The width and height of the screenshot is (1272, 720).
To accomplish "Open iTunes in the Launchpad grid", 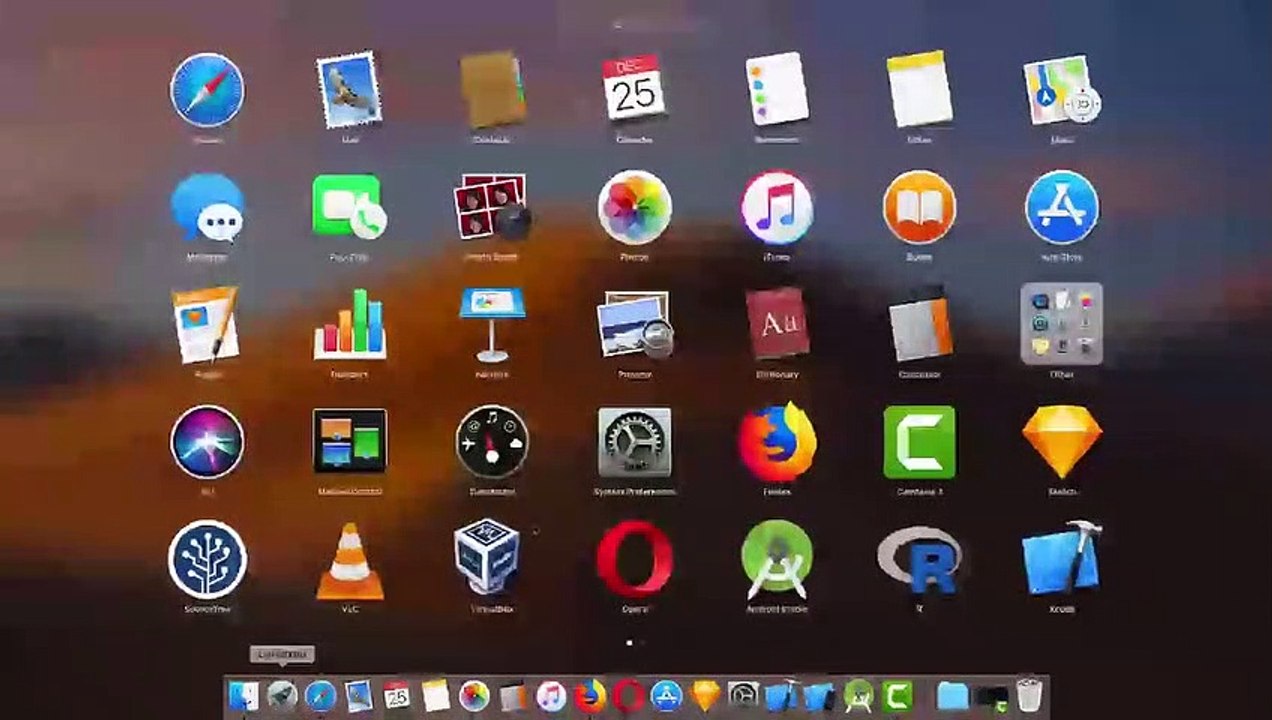I will [x=777, y=207].
